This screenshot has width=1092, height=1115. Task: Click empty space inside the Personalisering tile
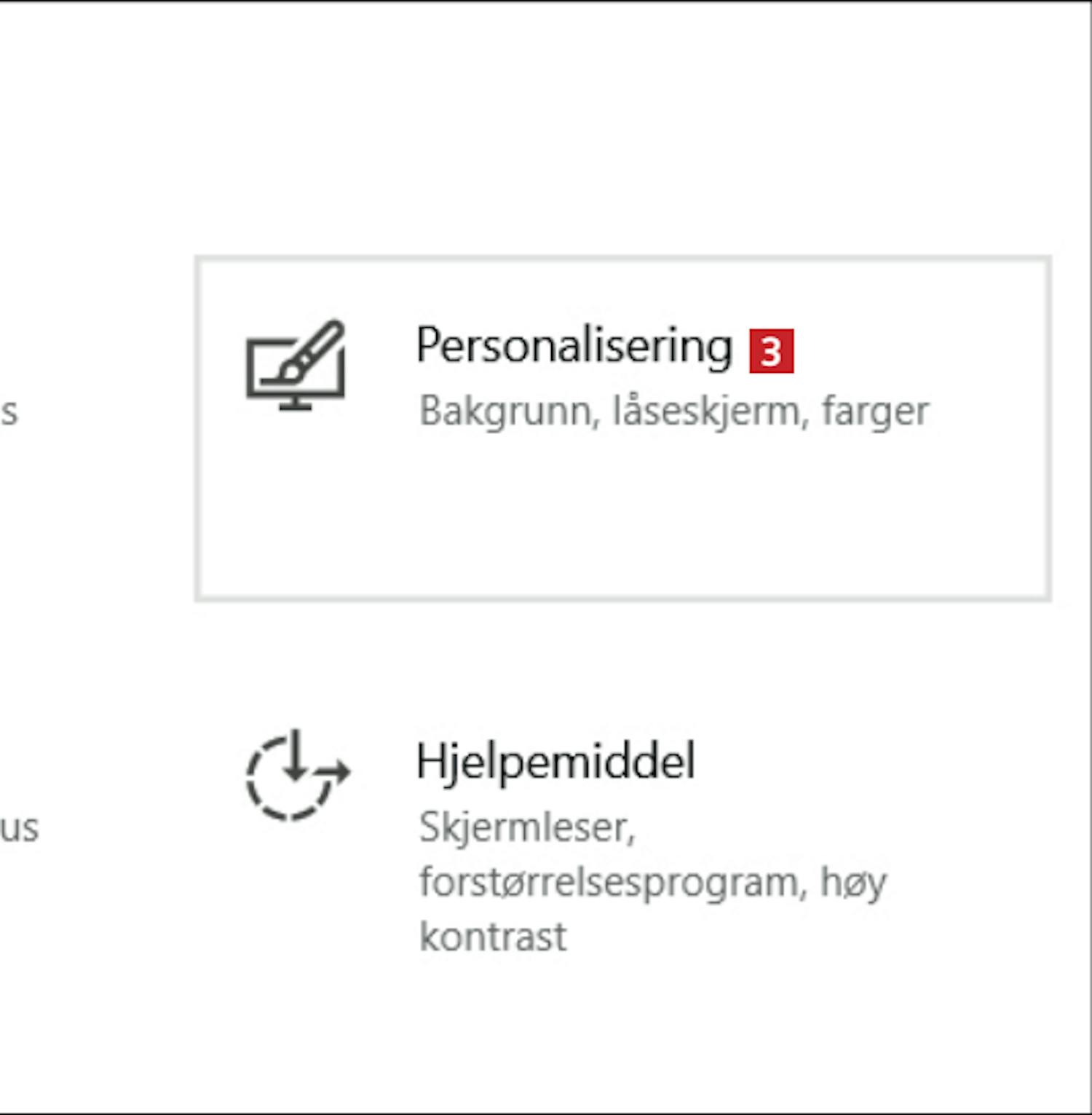coord(622,517)
